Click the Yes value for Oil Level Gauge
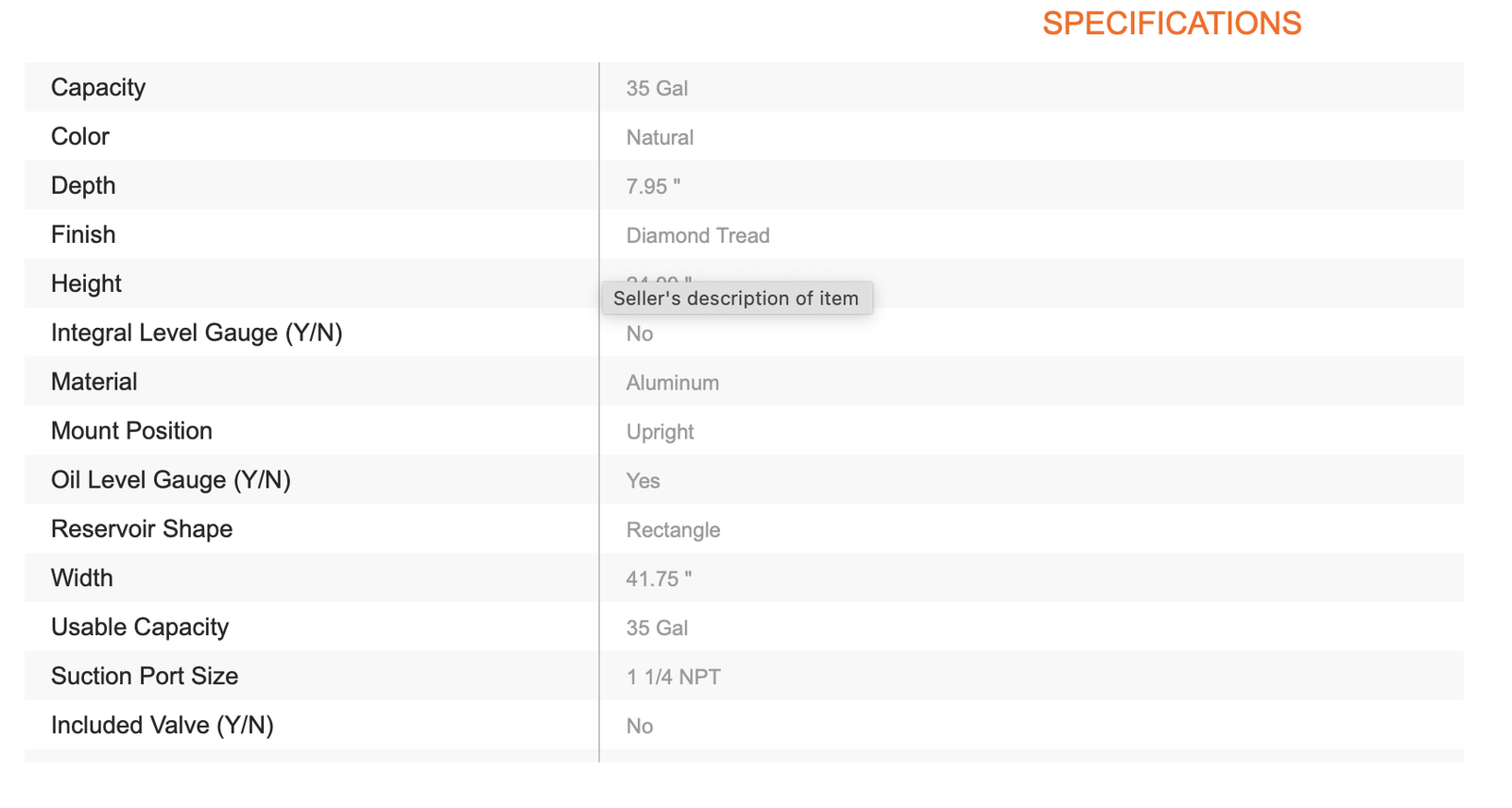Viewport: 1512px width, 808px height. coord(643,482)
